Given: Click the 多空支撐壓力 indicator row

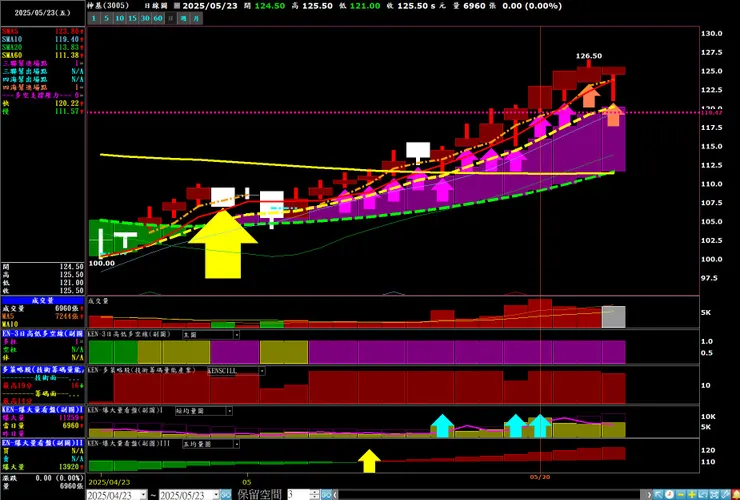Looking at the screenshot, I should coord(42,95).
